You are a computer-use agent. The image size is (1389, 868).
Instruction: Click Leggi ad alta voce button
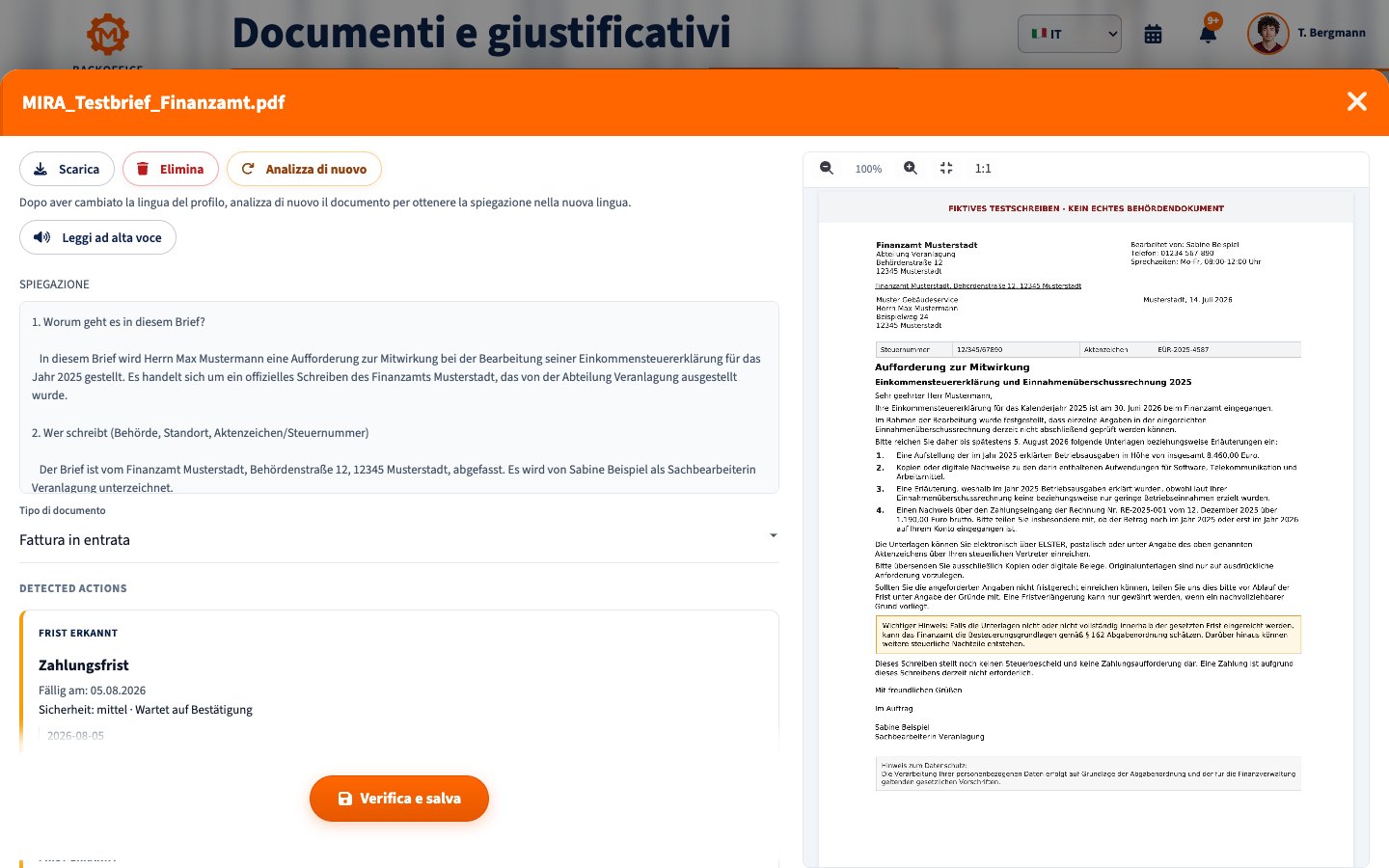click(97, 237)
